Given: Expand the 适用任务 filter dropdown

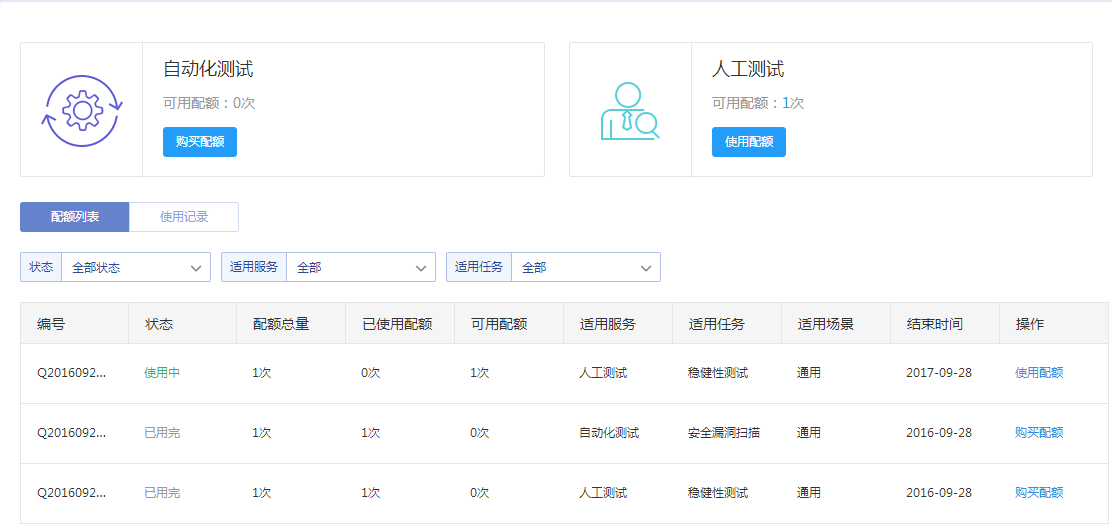Looking at the screenshot, I should (x=585, y=267).
